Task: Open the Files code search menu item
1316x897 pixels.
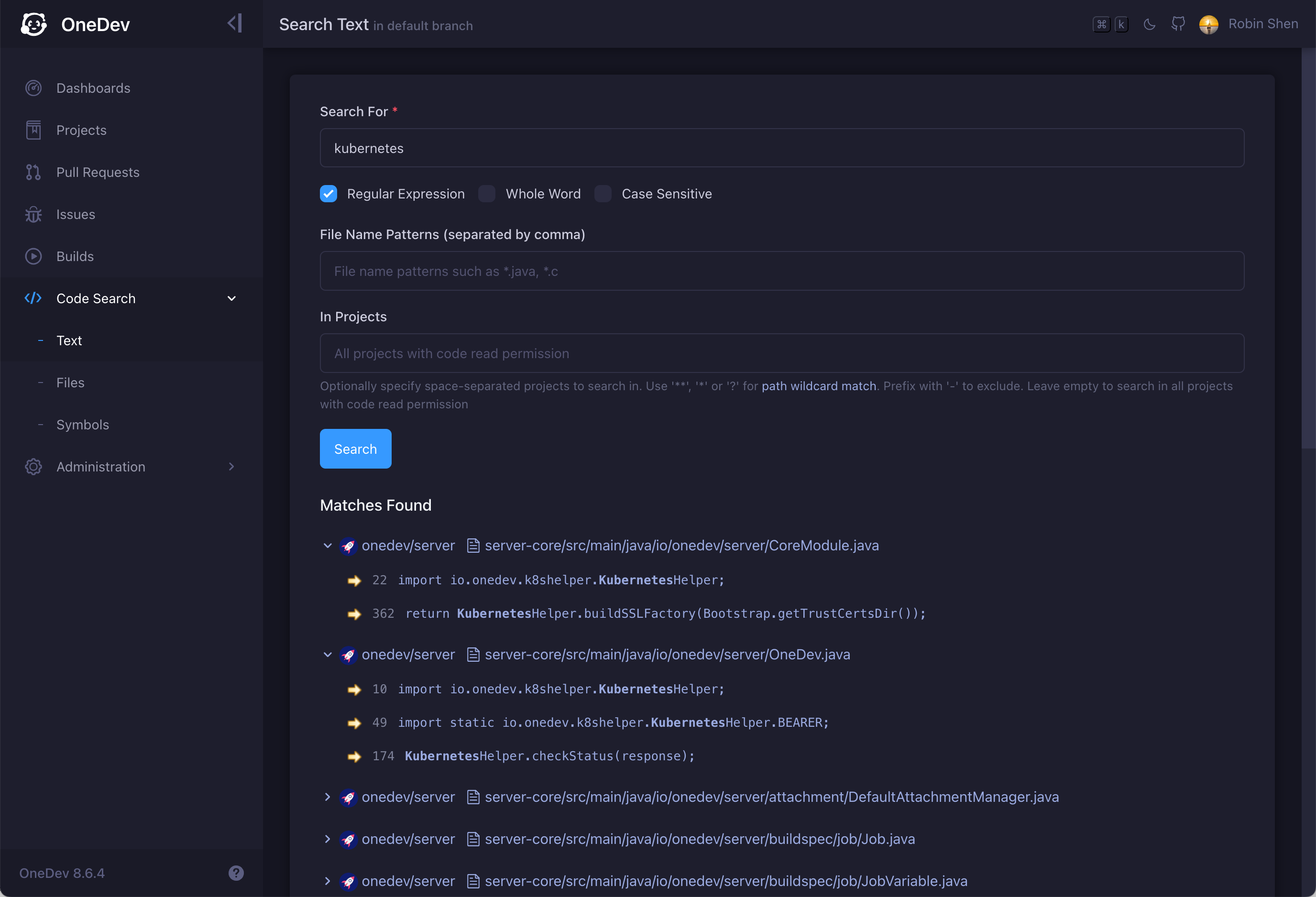Action: pyautogui.click(x=70, y=382)
